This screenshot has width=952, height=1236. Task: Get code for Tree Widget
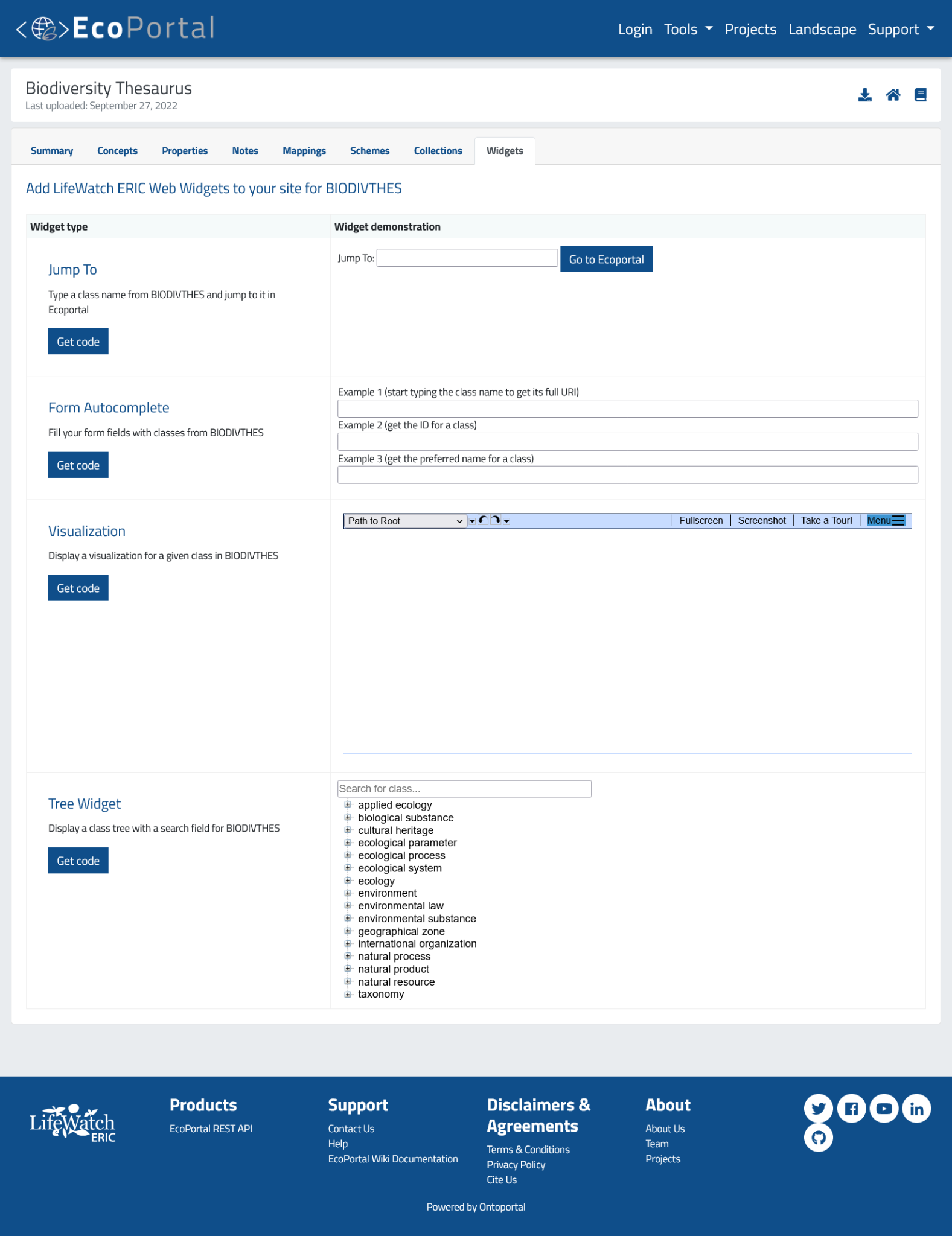click(78, 861)
